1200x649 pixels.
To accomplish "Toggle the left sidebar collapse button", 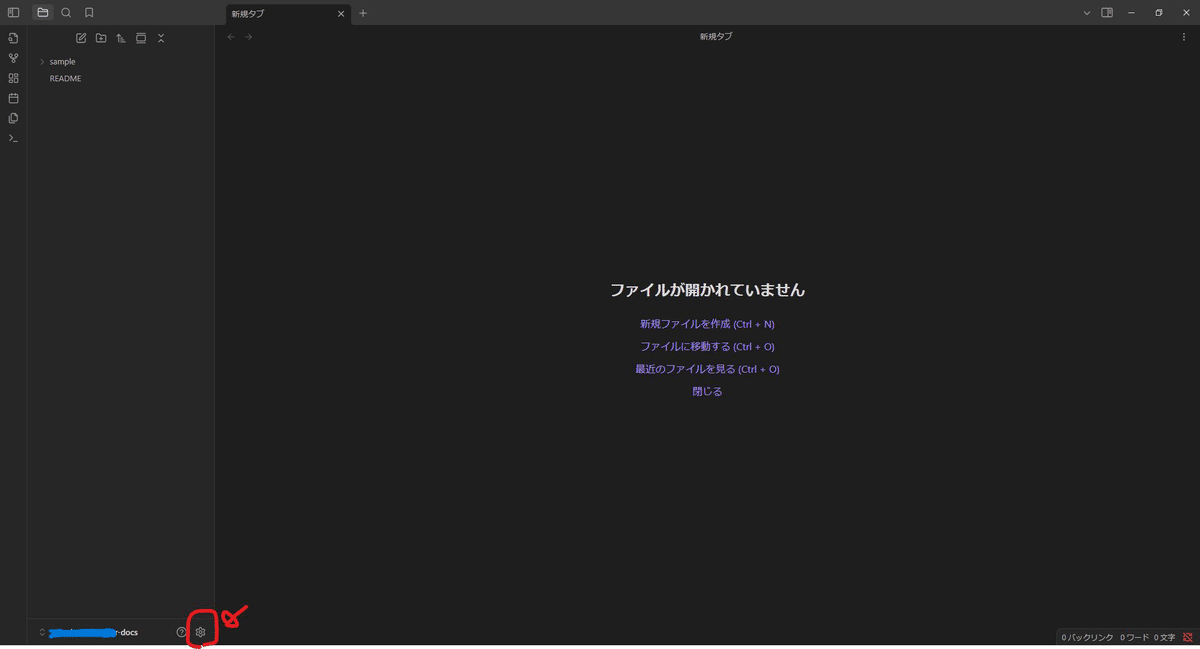I will pos(13,13).
